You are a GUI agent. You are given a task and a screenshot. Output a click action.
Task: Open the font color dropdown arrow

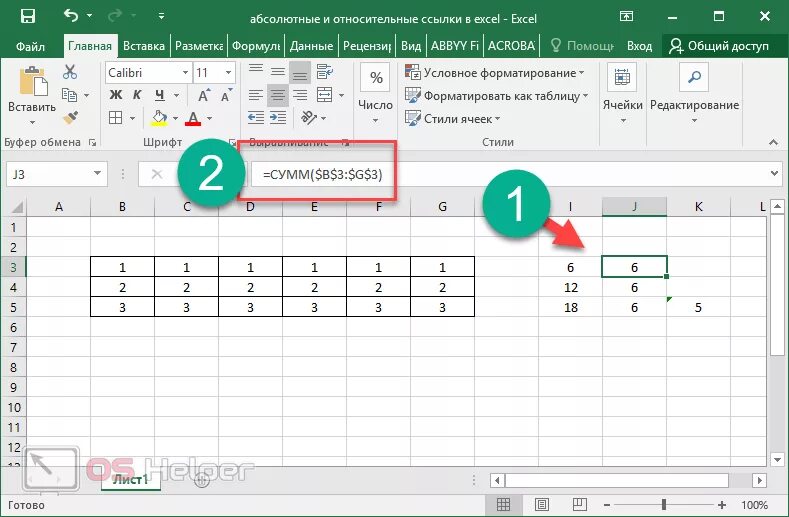[209, 119]
